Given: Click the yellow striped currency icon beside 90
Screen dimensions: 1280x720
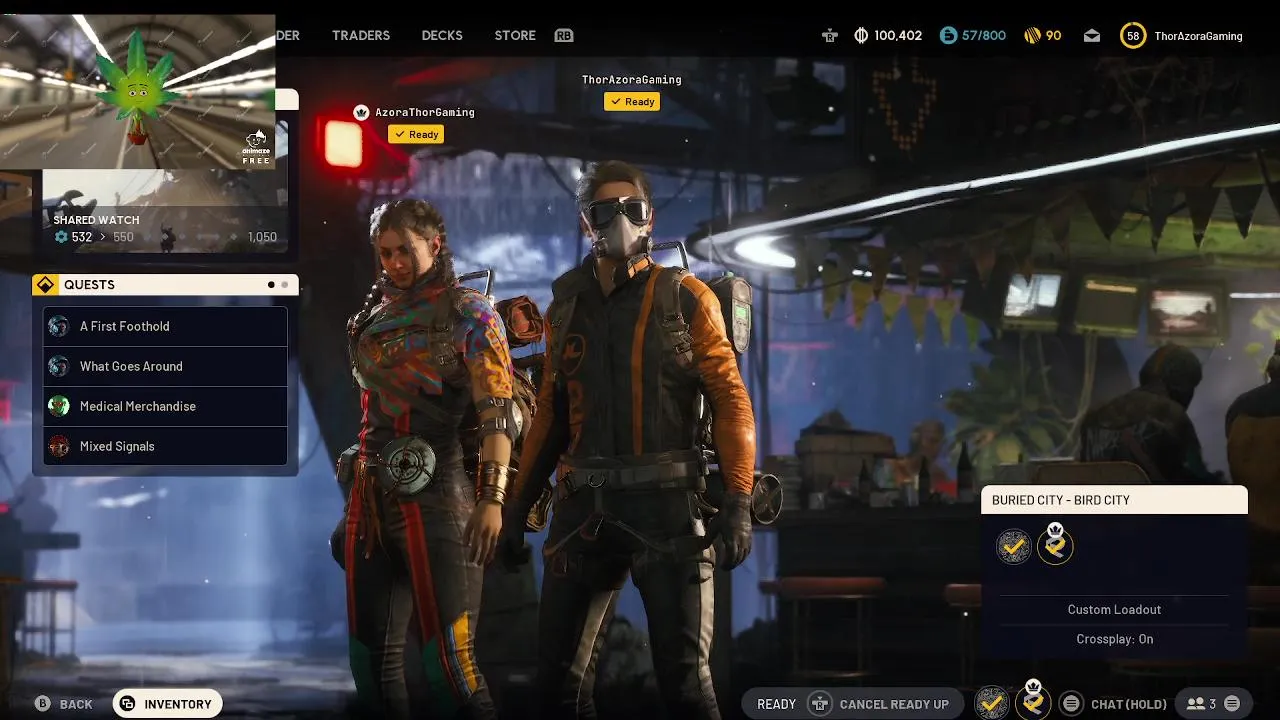Looking at the screenshot, I should [1033, 36].
